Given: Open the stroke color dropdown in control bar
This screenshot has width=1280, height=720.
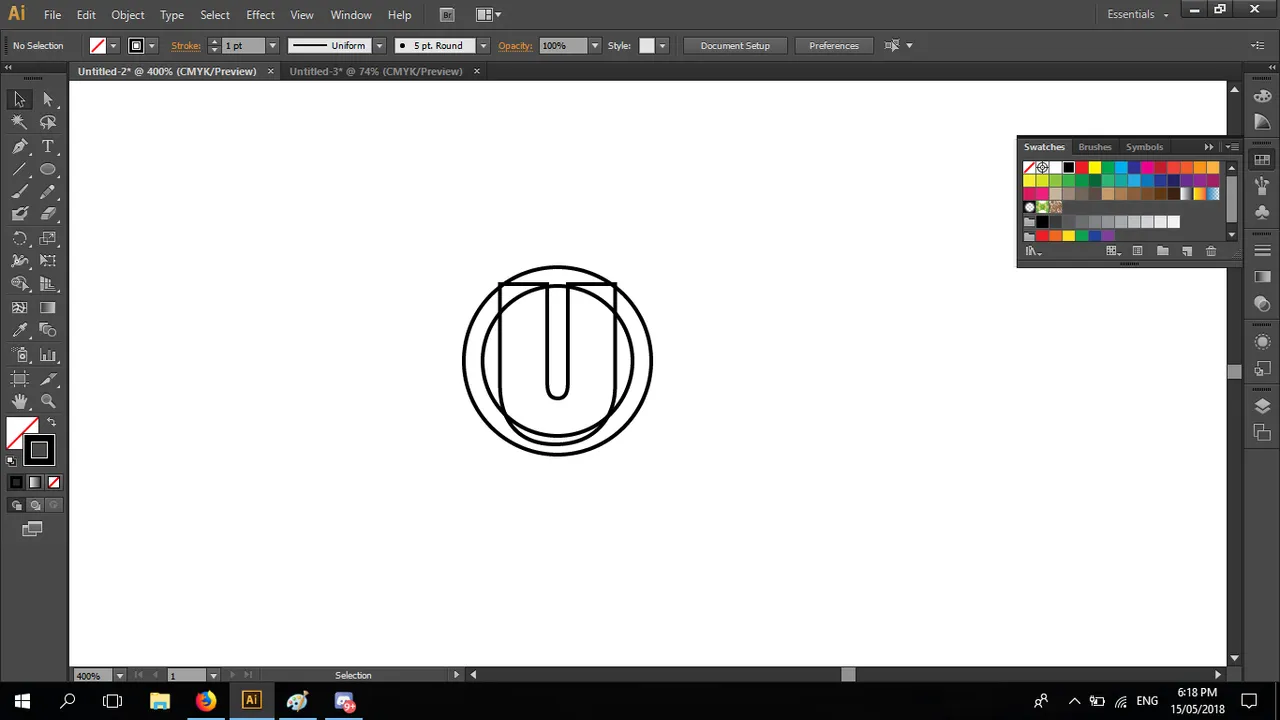Looking at the screenshot, I should coord(152,46).
